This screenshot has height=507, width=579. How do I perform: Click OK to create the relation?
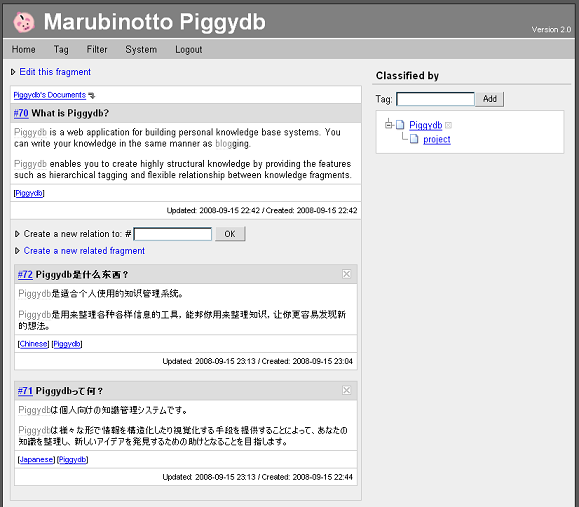pos(230,234)
